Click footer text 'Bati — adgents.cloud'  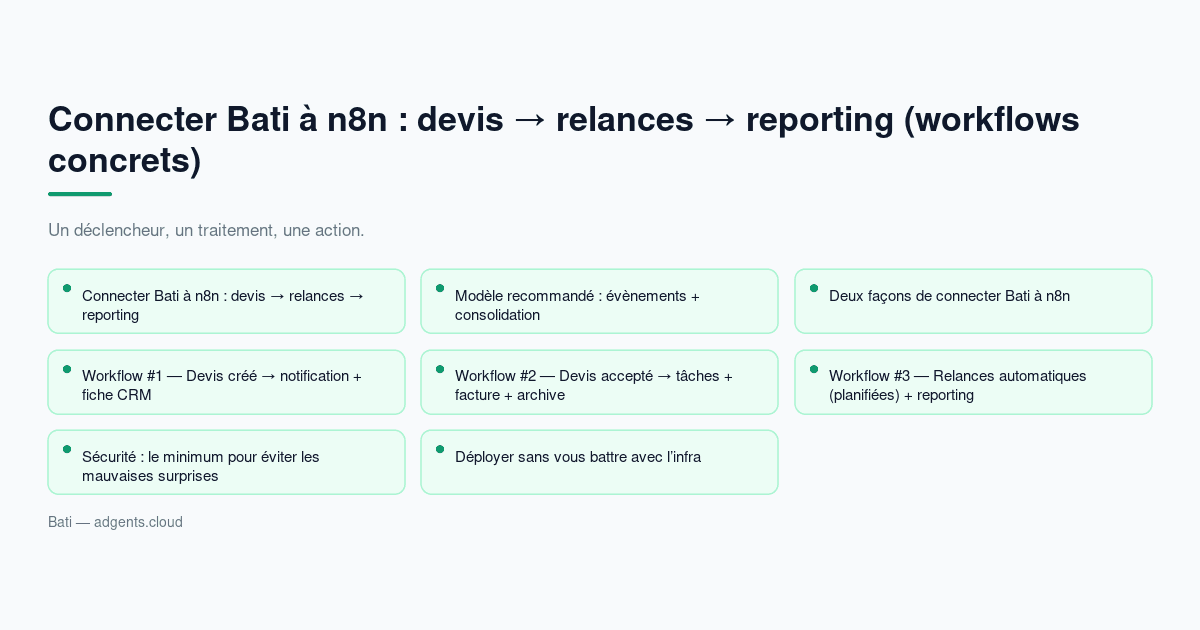(x=115, y=522)
